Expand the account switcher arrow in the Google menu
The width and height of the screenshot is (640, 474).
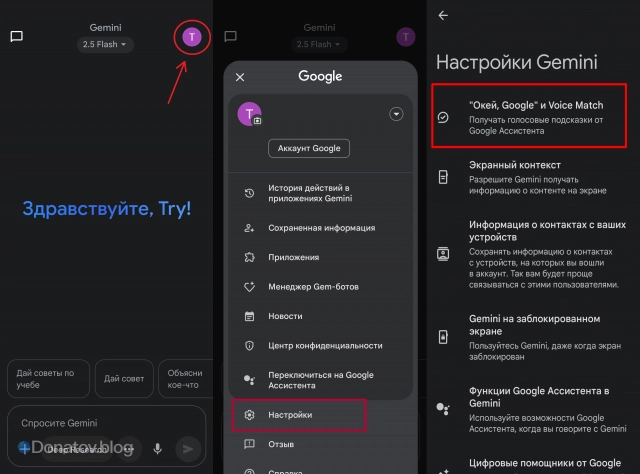(x=396, y=114)
